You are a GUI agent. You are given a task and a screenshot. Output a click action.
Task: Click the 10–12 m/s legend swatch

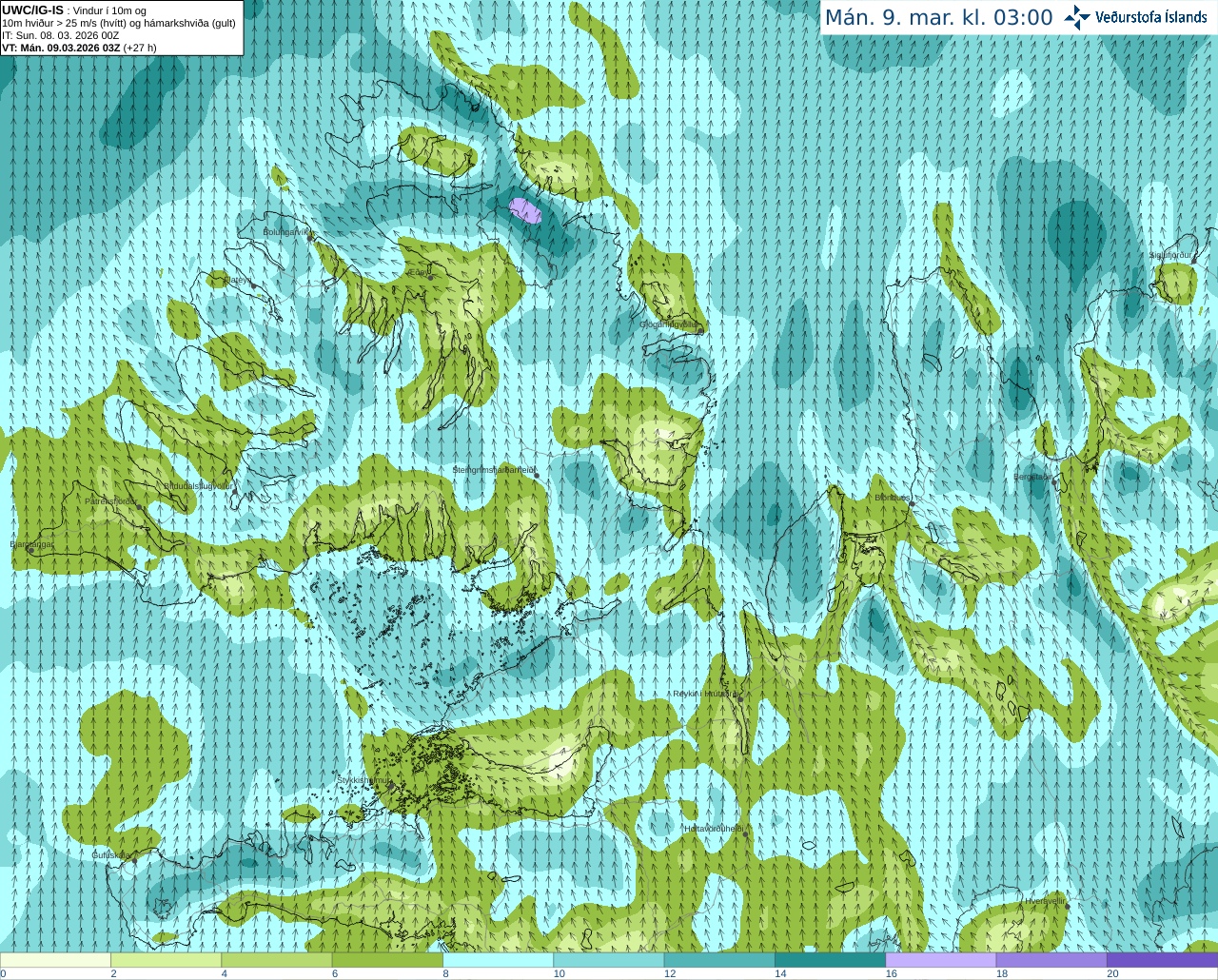[x=608, y=960]
